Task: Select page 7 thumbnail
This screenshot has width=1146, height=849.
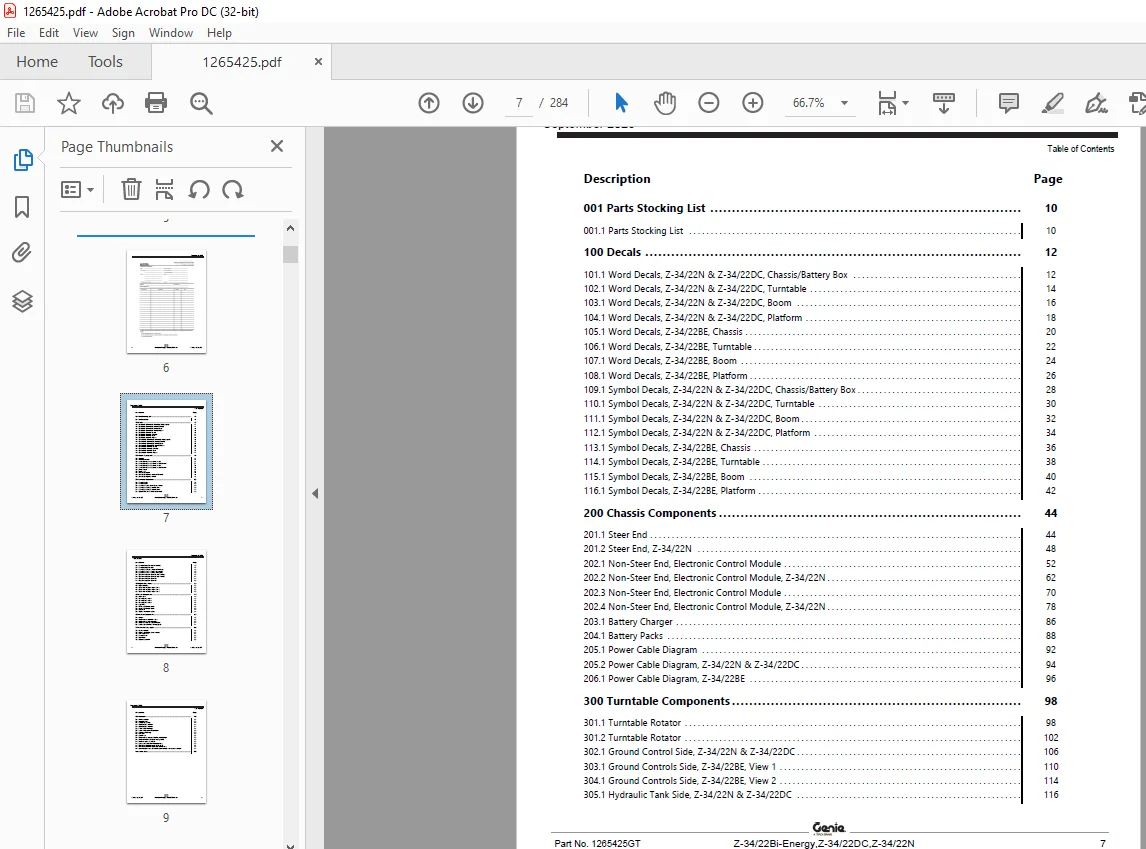Action: (166, 452)
